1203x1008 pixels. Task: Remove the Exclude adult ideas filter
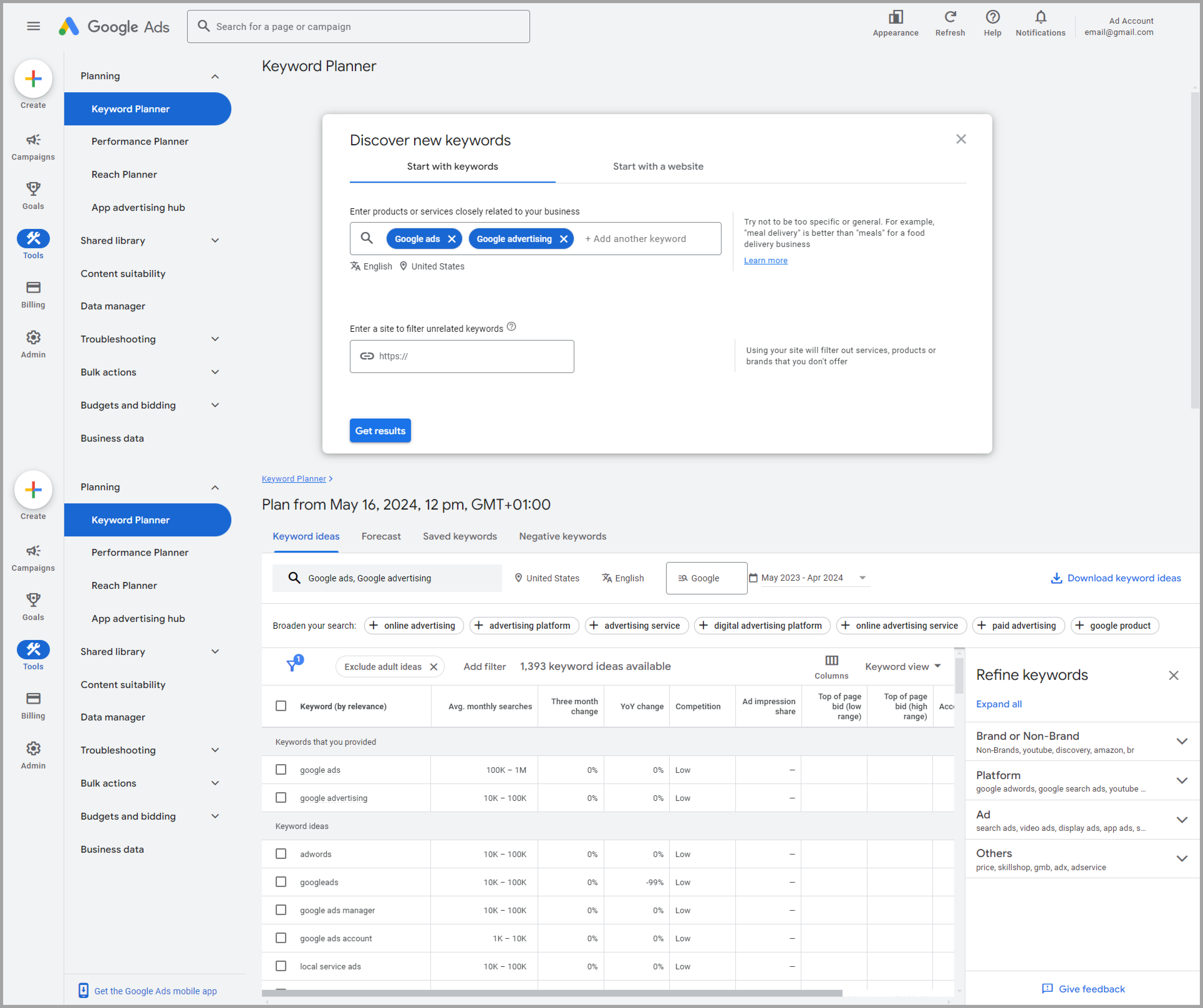[433, 666]
